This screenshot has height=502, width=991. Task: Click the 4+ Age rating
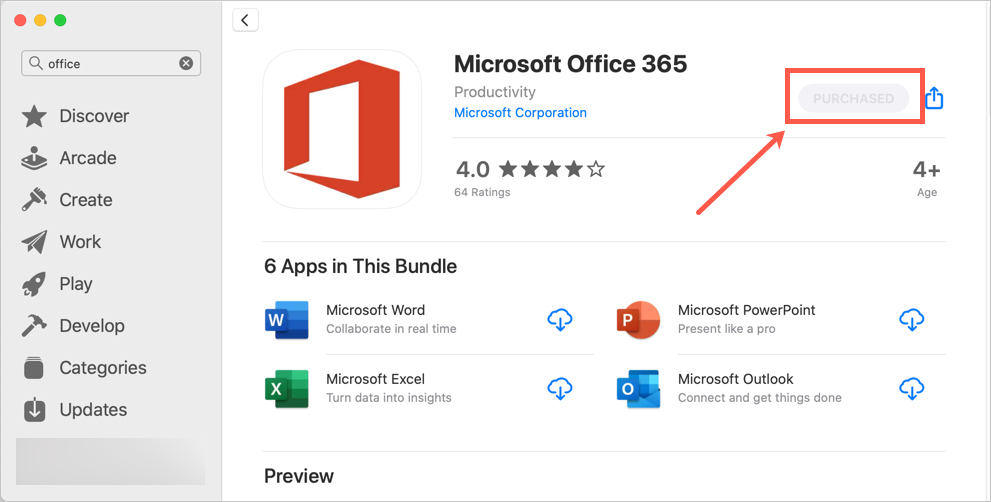click(927, 177)
